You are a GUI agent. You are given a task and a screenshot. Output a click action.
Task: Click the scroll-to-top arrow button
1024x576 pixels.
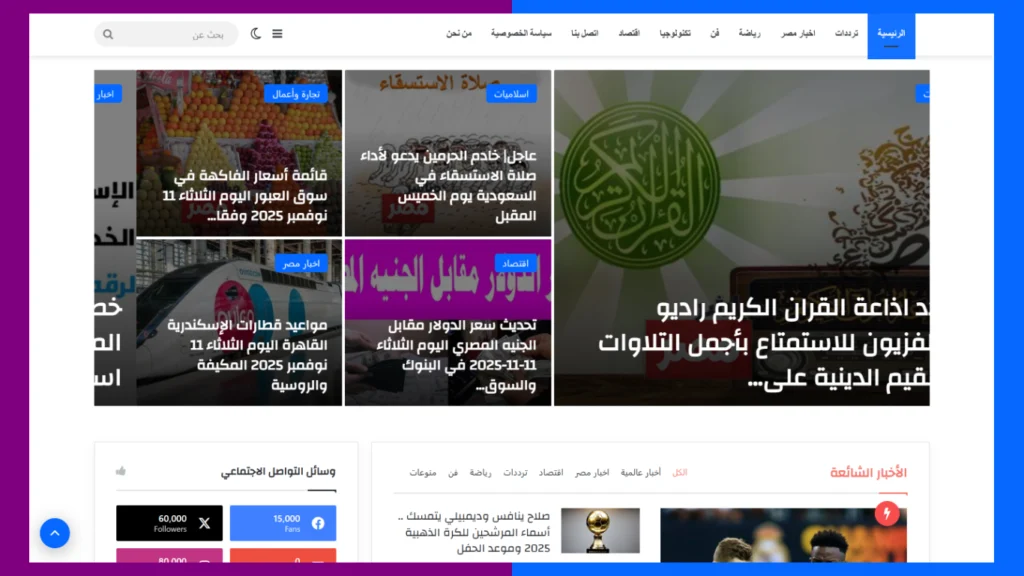tap(55, 533)
